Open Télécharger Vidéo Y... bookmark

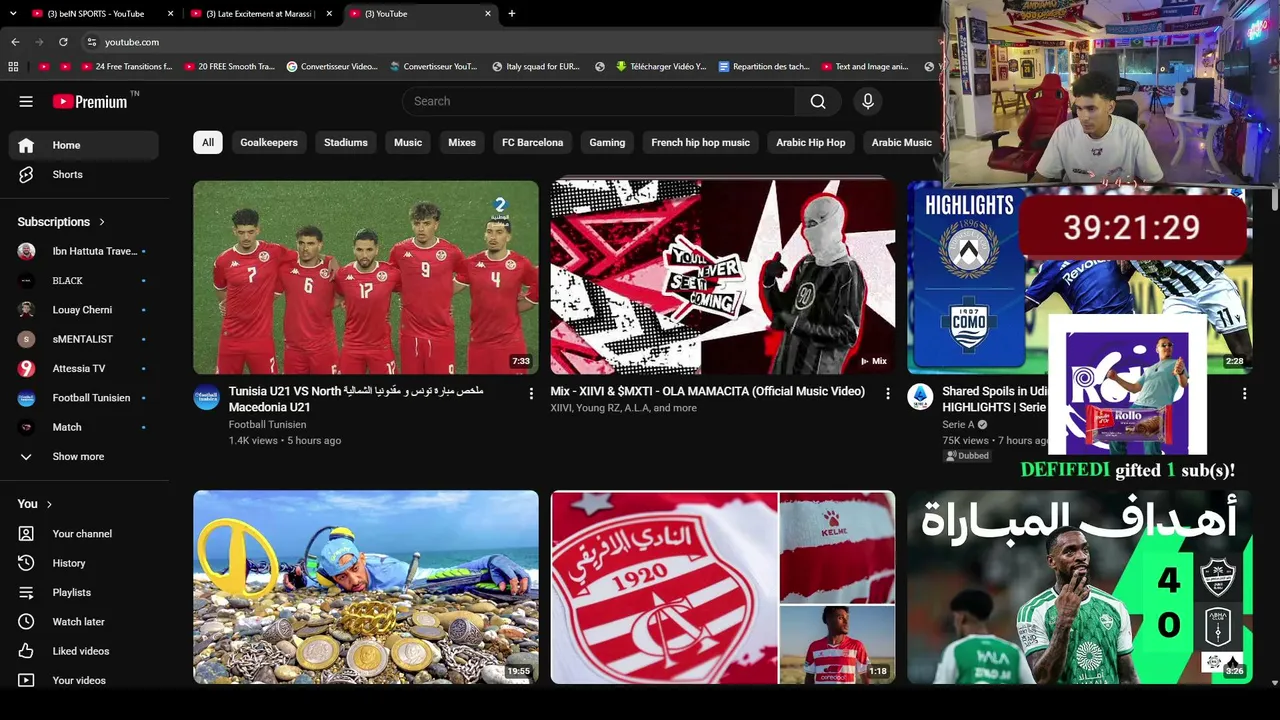pyautogui.click(x=661, y=67)
